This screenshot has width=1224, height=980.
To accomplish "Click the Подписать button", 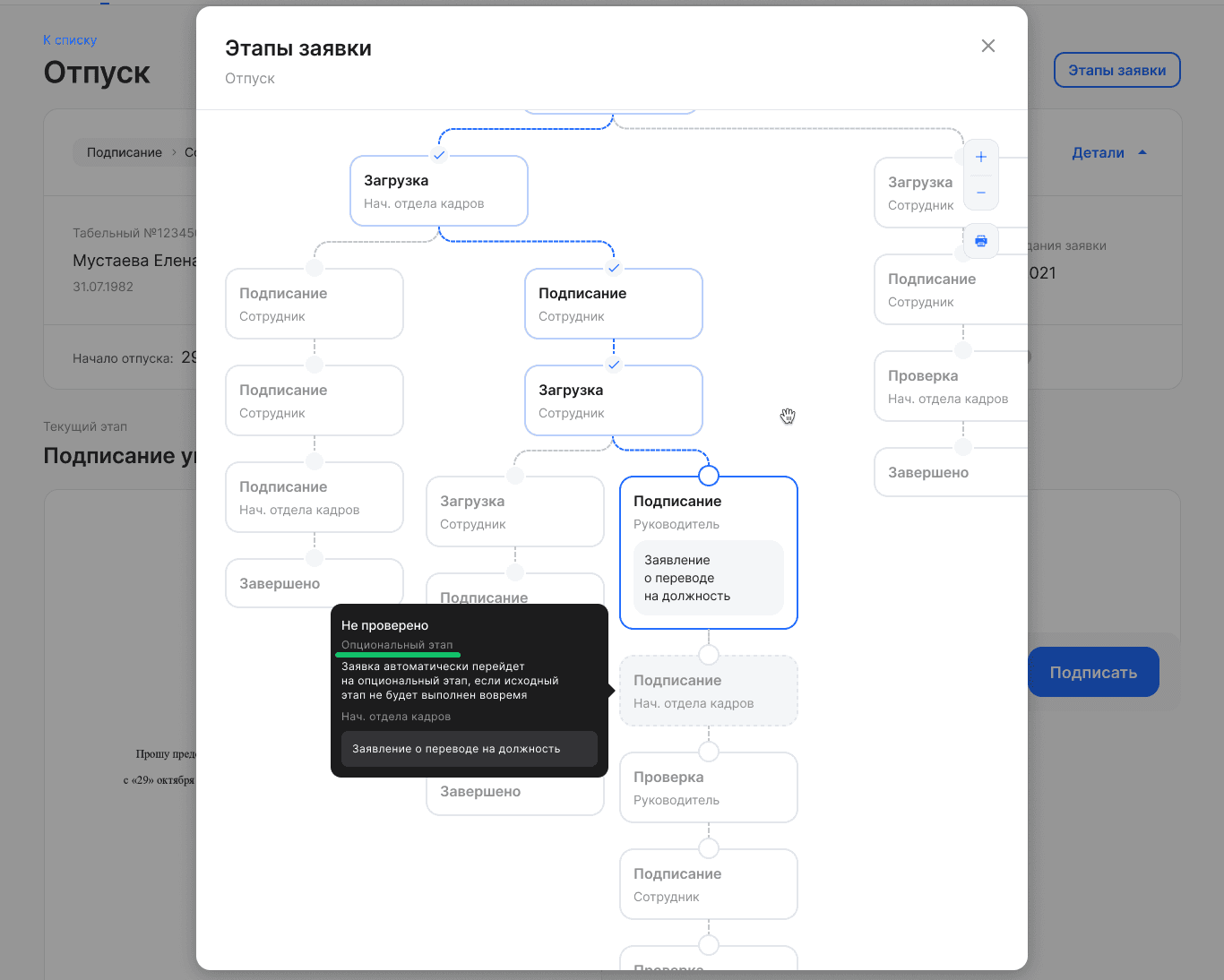I will [x=1093, y=672].
